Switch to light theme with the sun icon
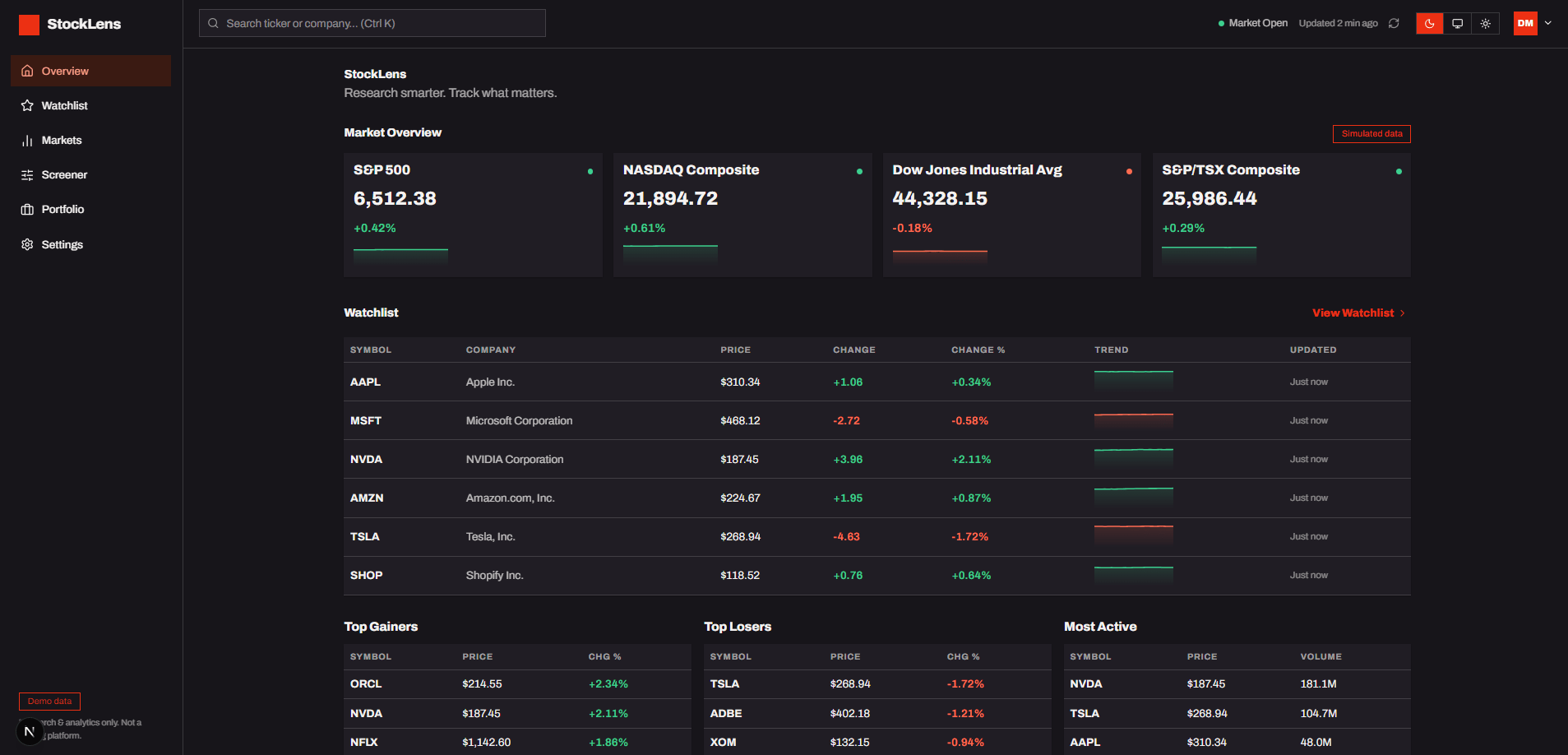The height and width of the screenshot is (755, 1568). (x=1486, y=23)
